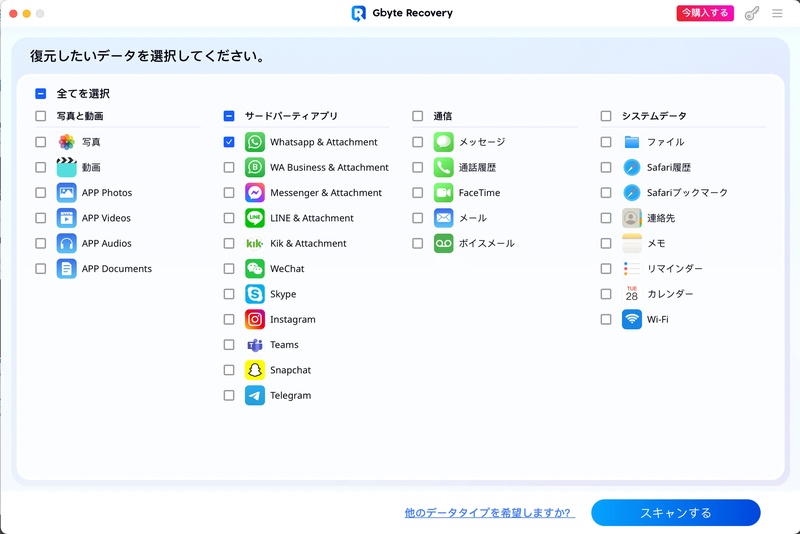The height and width of the screenshot is (534, 800).
Task: Click the call history phone icon
Action: coord(443,167)
